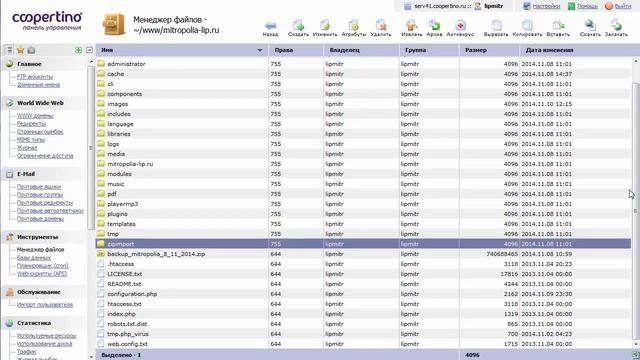
Task: Switch to the sidebar list view icon
Action: coord(9,50)
